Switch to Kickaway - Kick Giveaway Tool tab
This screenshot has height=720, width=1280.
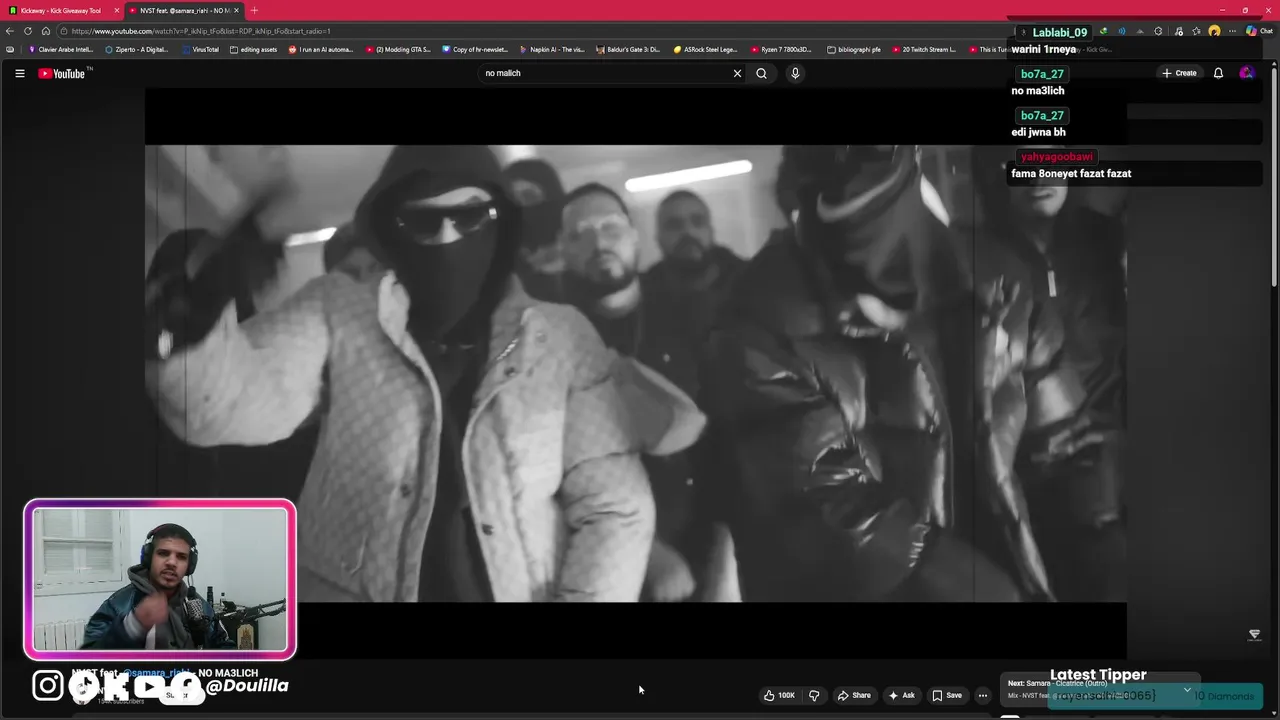(60, 10)
